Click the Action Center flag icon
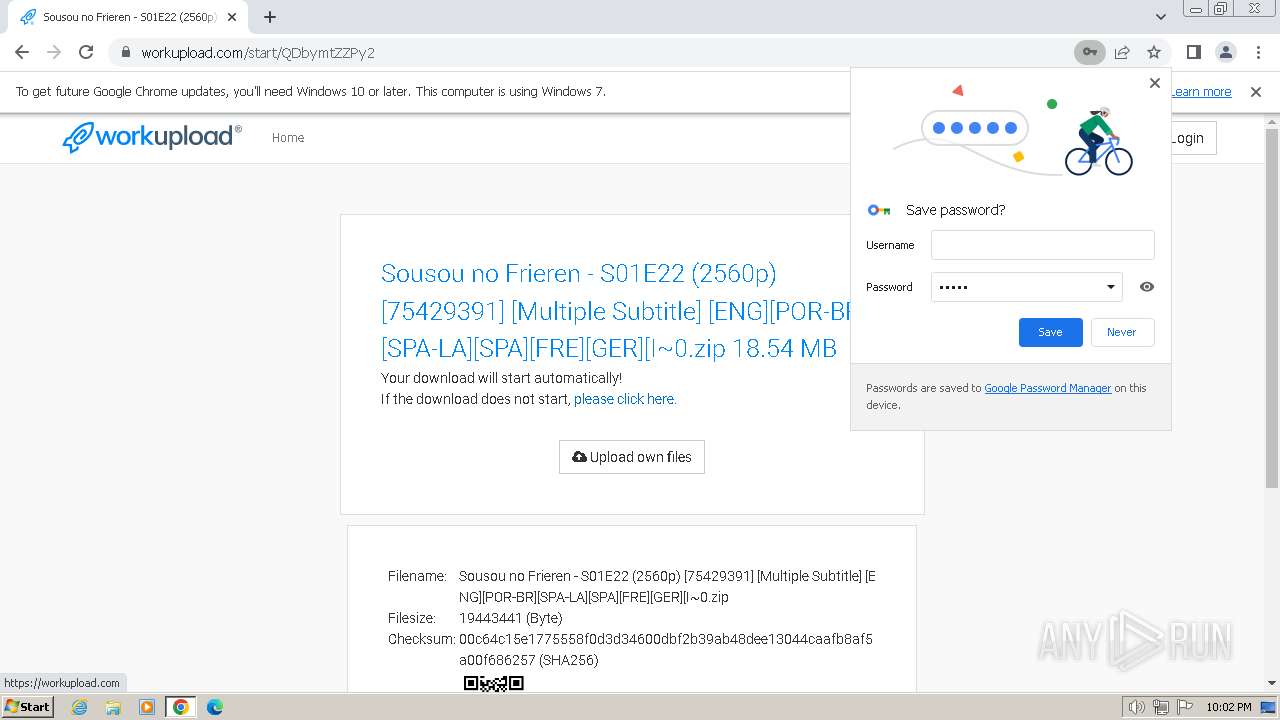The width and height of the screenshot is (1280, 720). (1185, 707)
